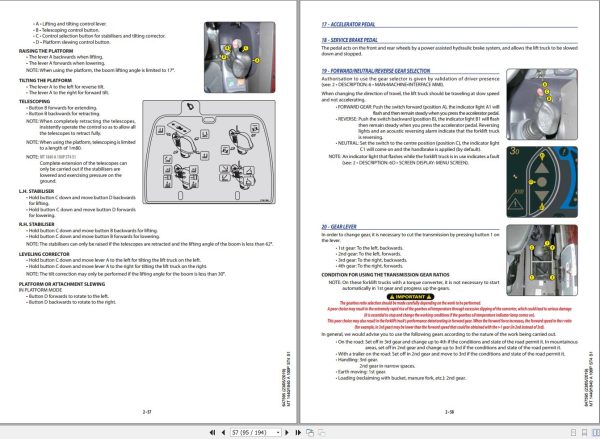The height and width of the screenshot is (439, 600).
Task: Click 'PLATFORM OR ATTACHMENT SLEWING' heading
Action: [62, 284]
